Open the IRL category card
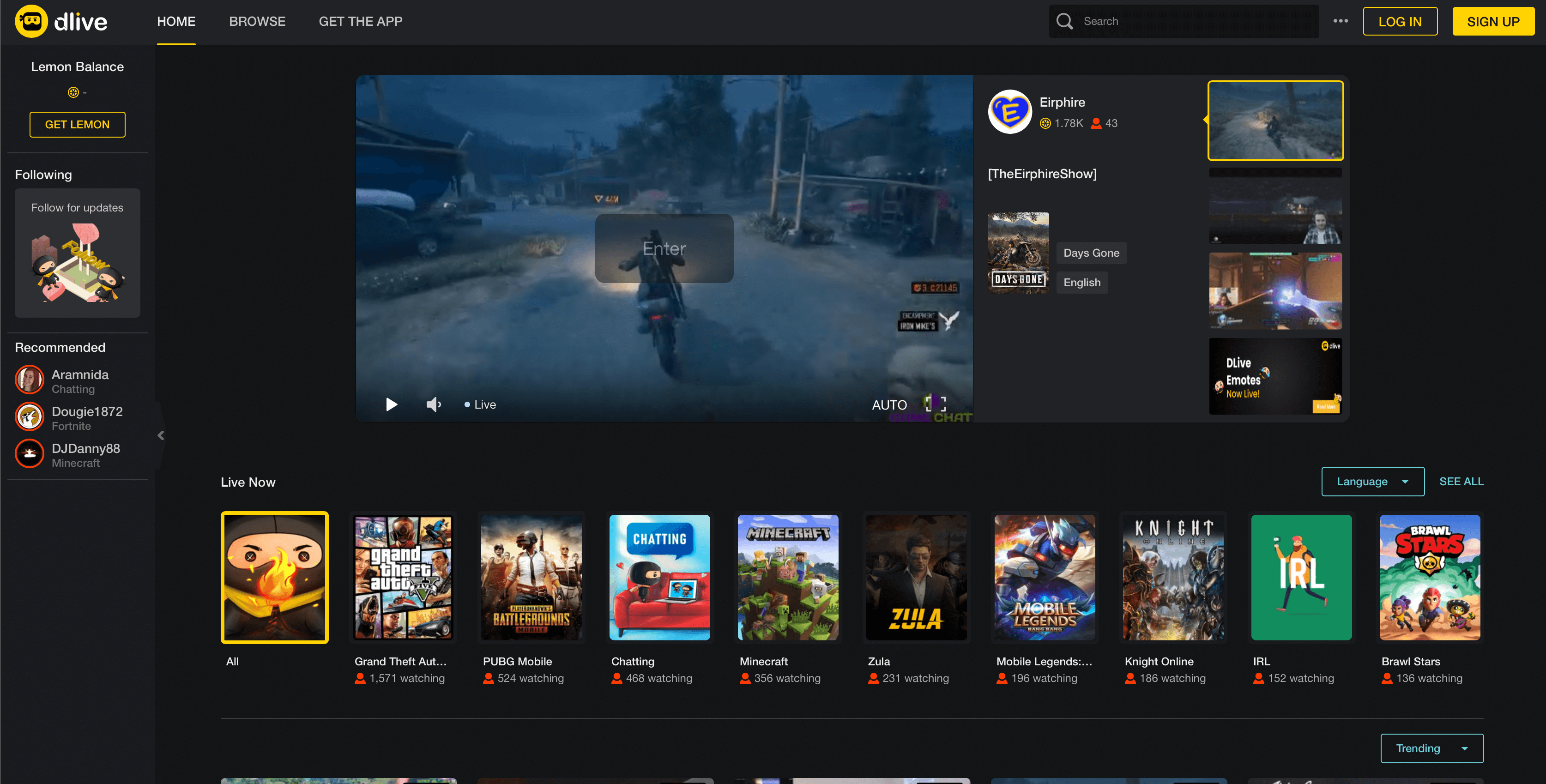Viewport: 1546px width, 784px height. click(x=1302, y=578)
